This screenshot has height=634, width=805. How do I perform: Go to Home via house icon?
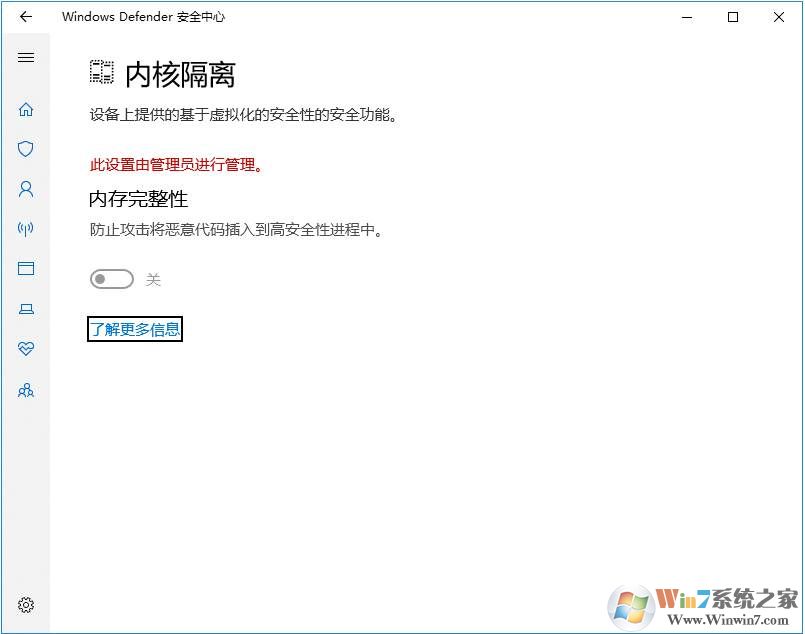26,109
